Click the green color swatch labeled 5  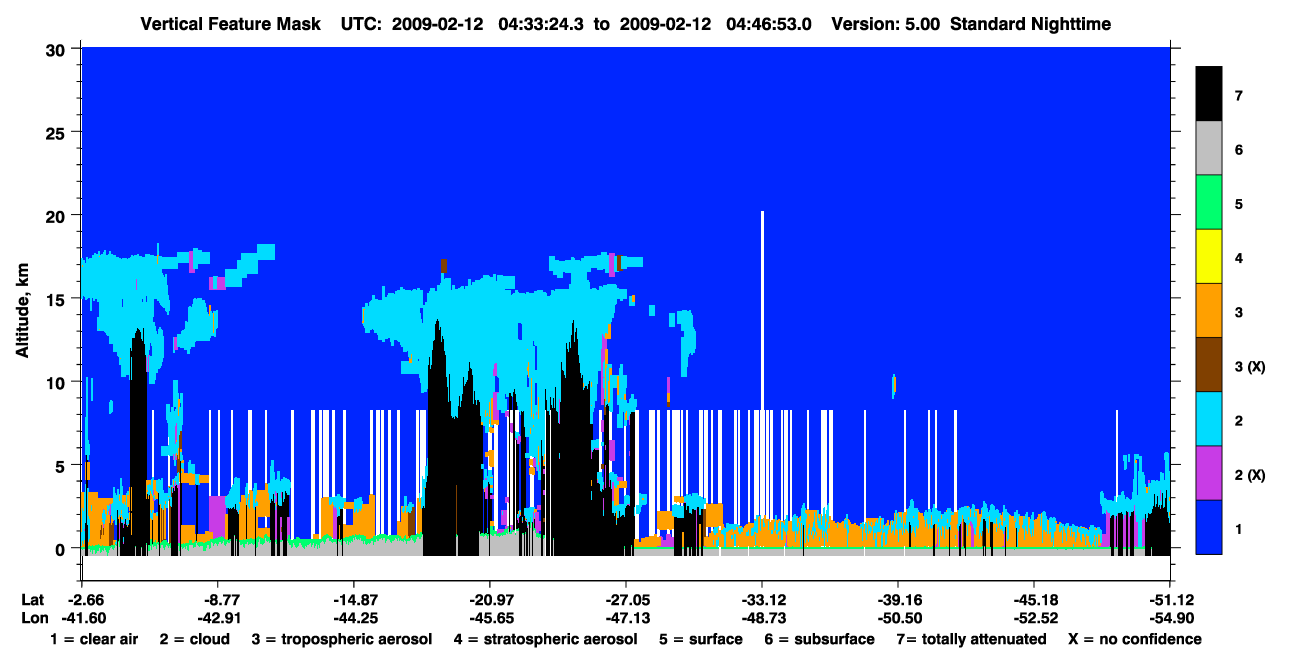(1209, 203)
